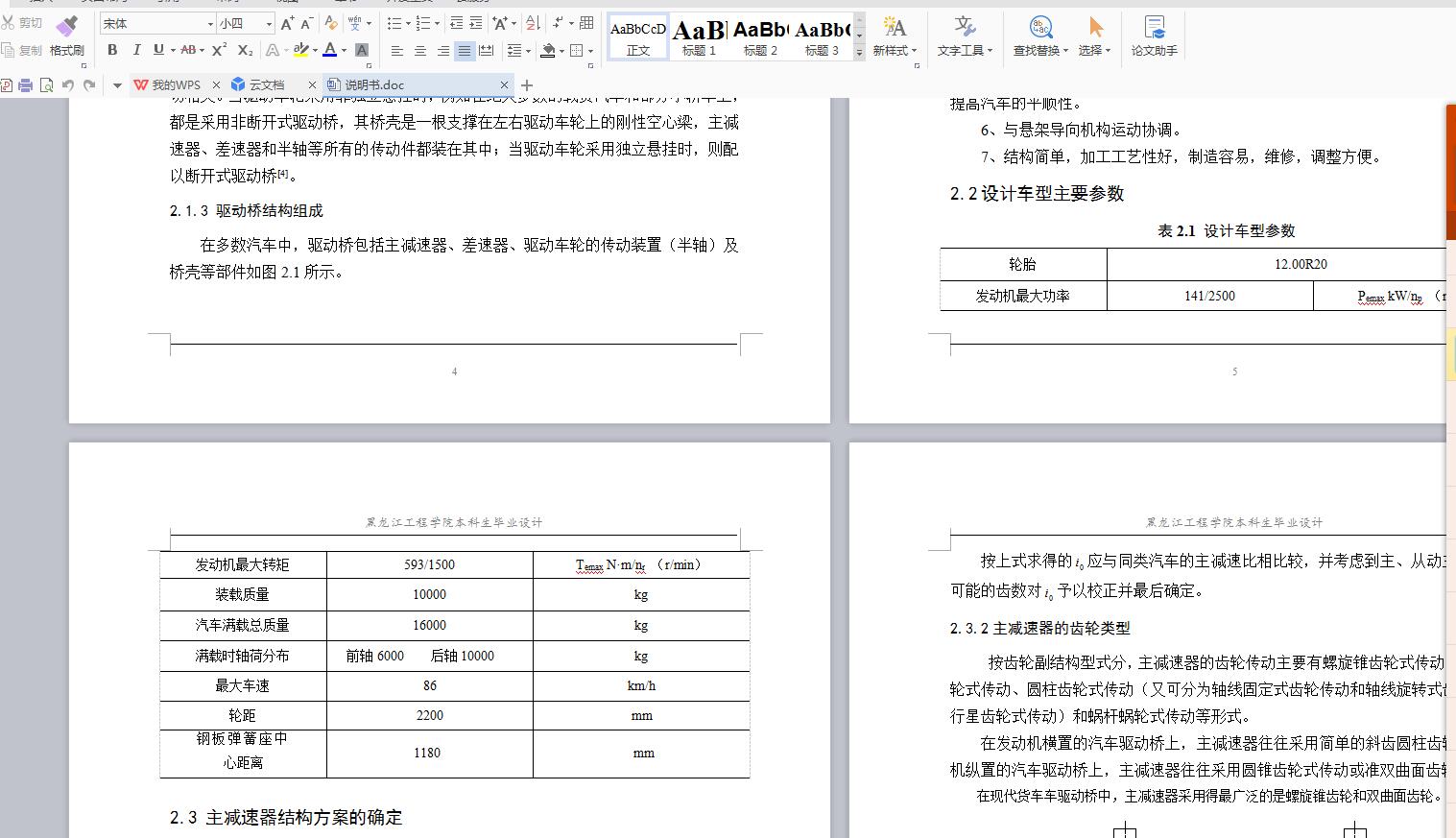Toggle character shading button

[x=362, y=50]
